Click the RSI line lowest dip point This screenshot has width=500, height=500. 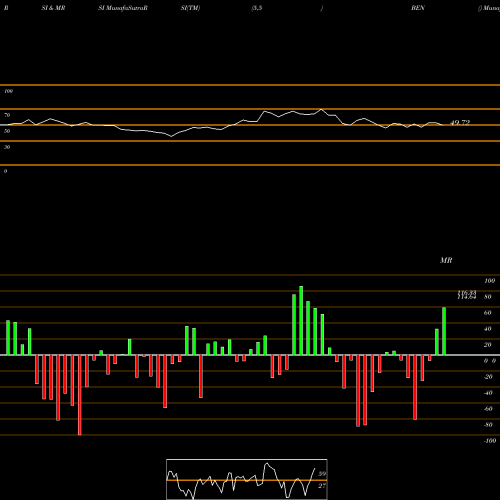click(x=172, y=136)
